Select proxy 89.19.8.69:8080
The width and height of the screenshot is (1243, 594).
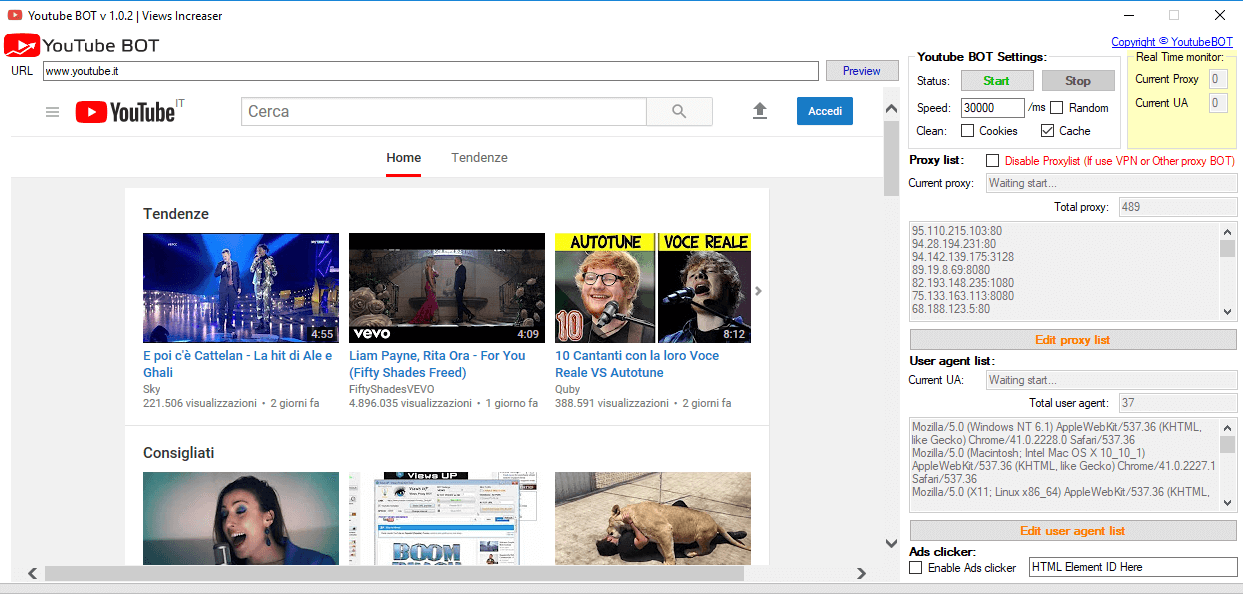(x=951, y=270)
